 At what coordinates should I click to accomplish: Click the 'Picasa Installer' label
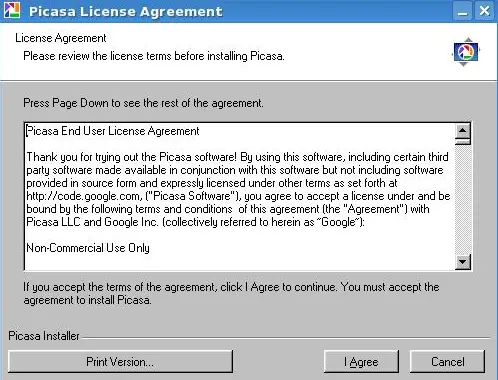44,336
